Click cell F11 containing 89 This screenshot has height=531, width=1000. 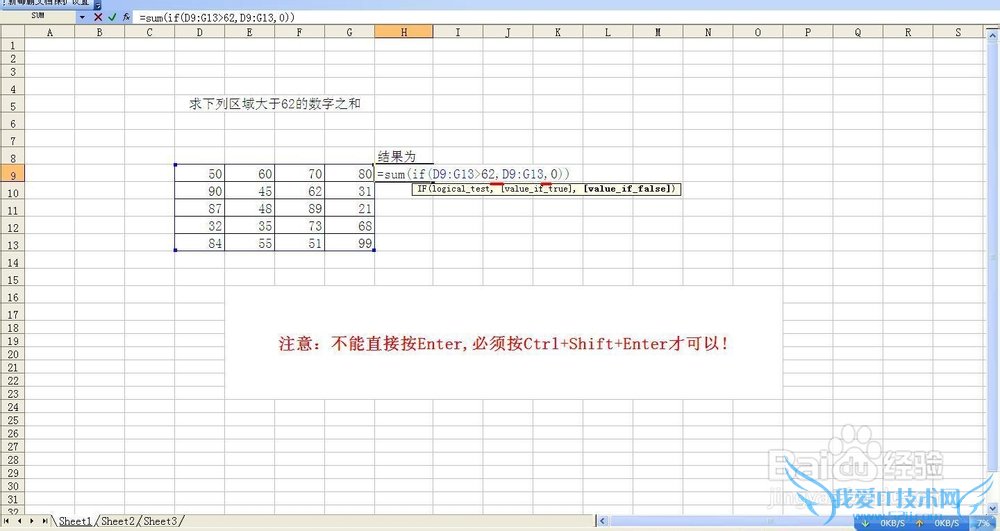(299, 208)
